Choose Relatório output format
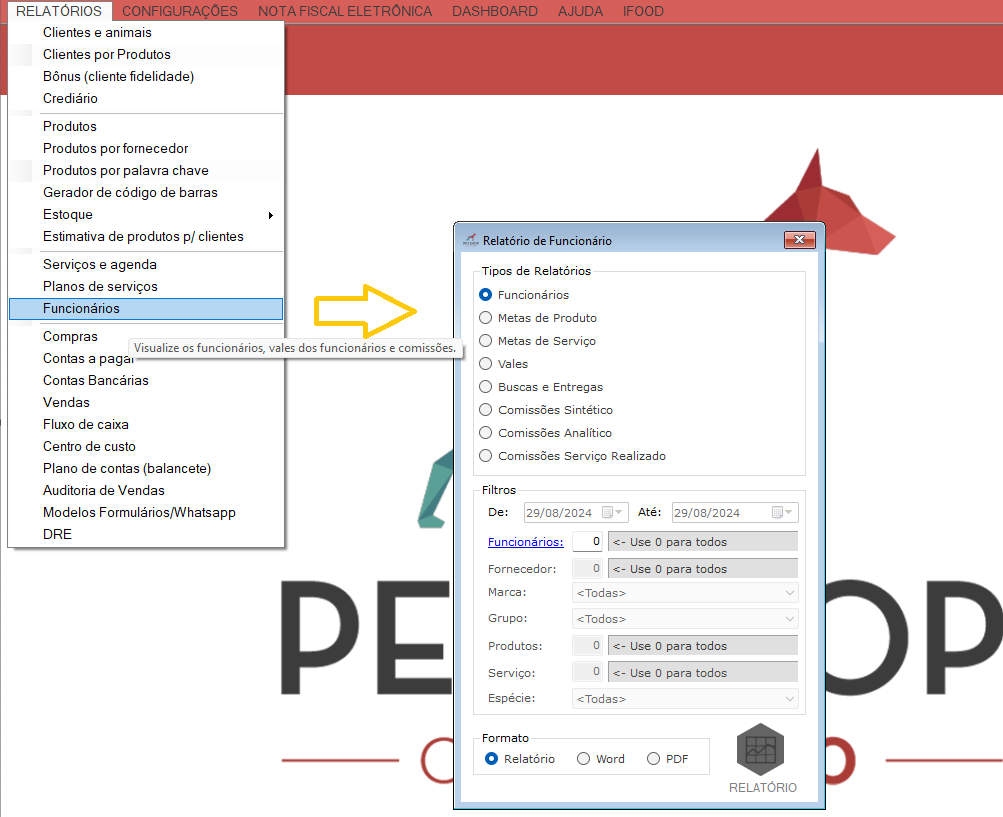This screenshot has height=817, width=1003. coord(491,759)
